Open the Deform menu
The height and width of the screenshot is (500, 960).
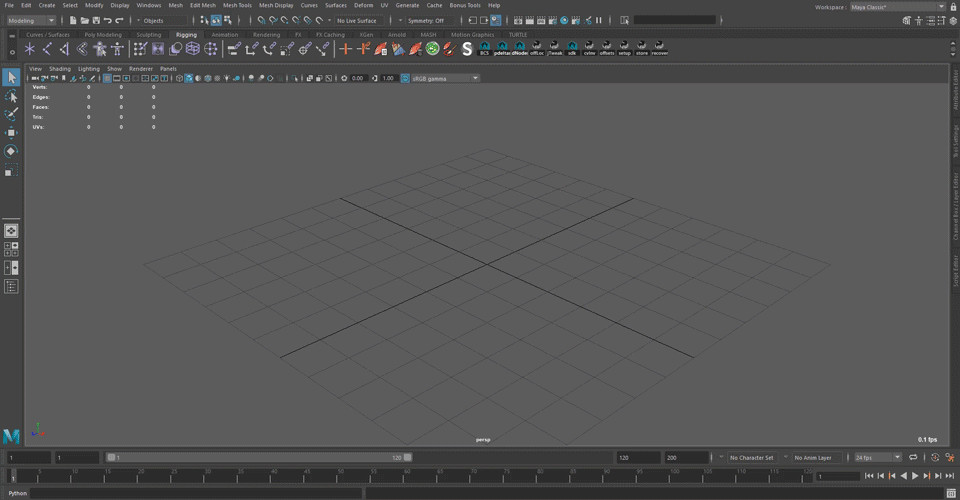click(364, 5)
